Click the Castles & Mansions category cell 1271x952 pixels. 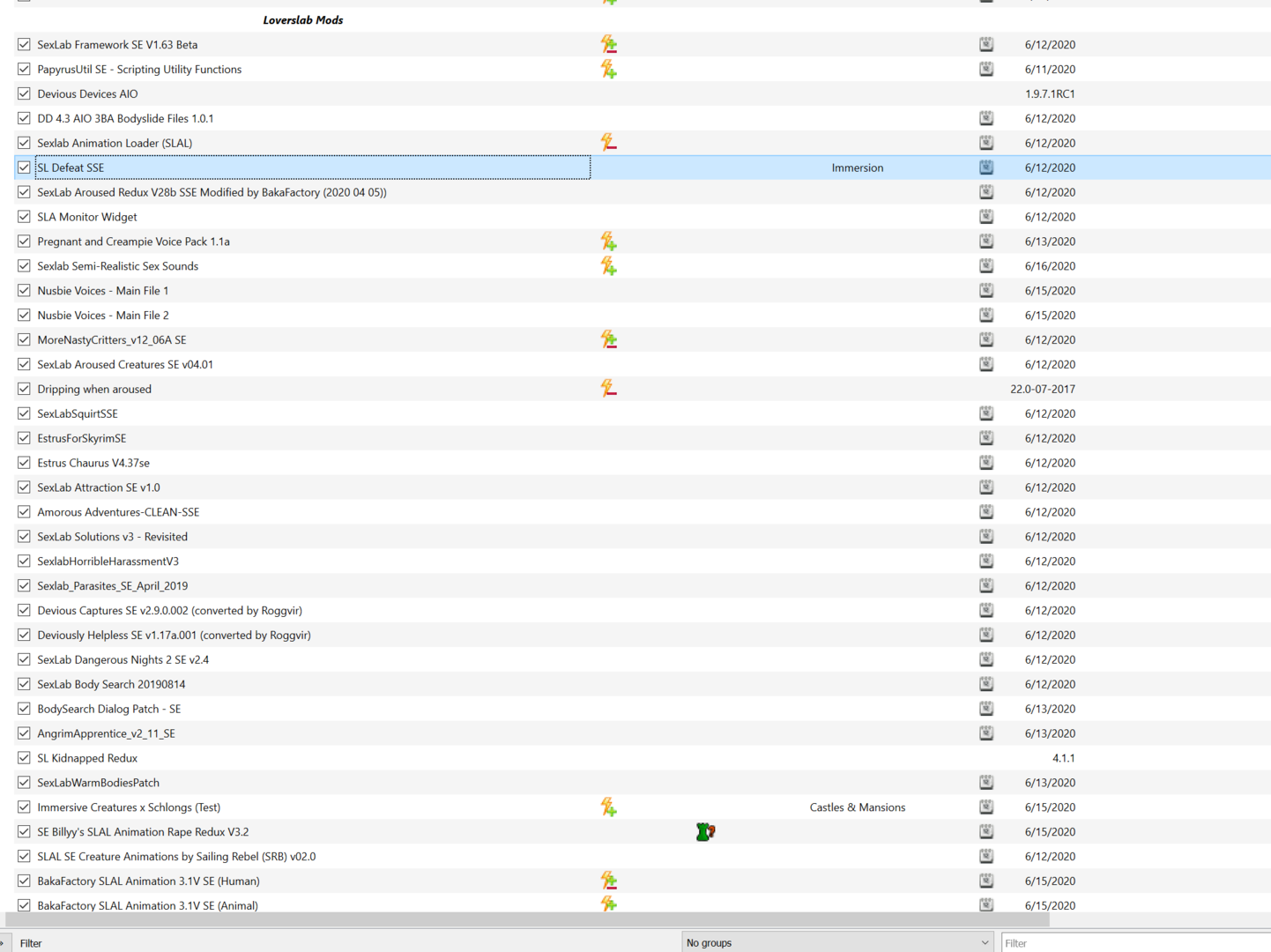(857, 807)
